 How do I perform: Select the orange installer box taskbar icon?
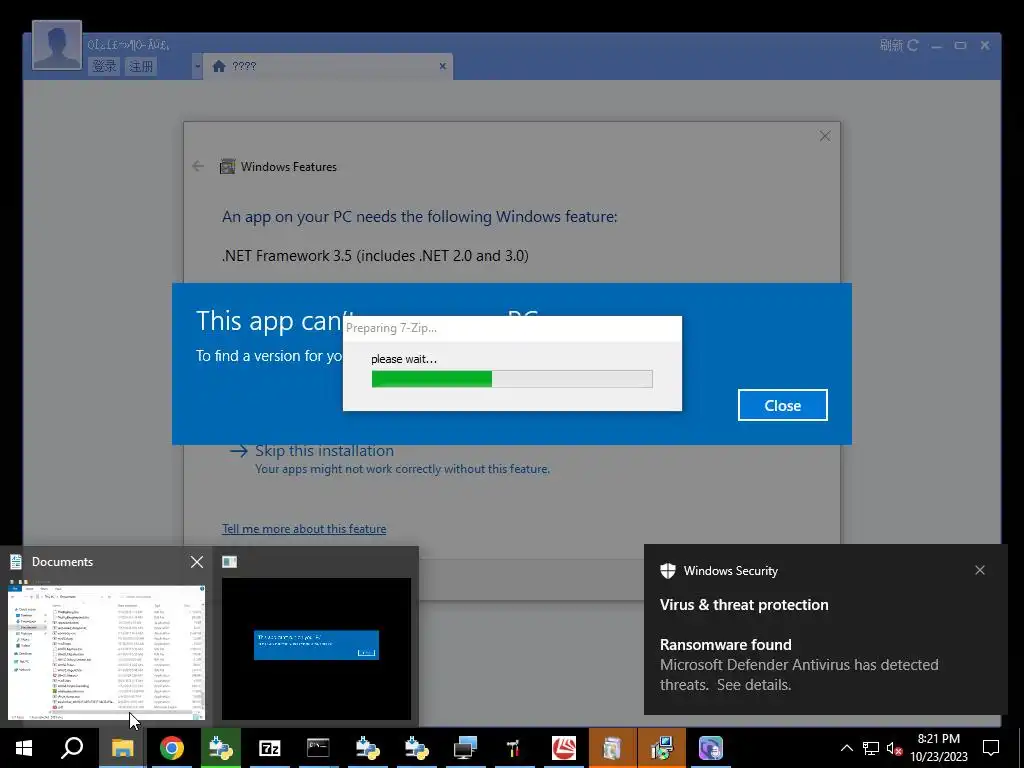612,748
